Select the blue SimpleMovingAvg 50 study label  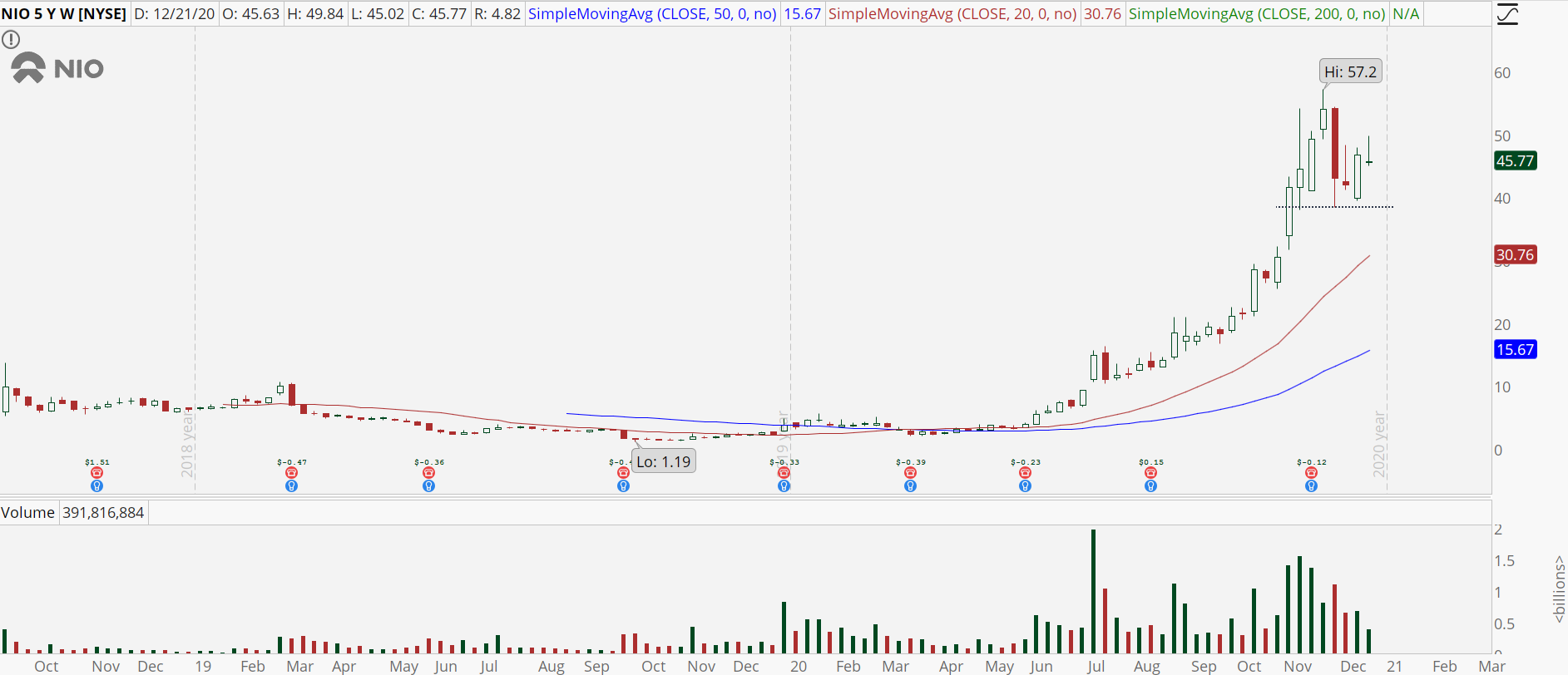(x=652, y=14)
